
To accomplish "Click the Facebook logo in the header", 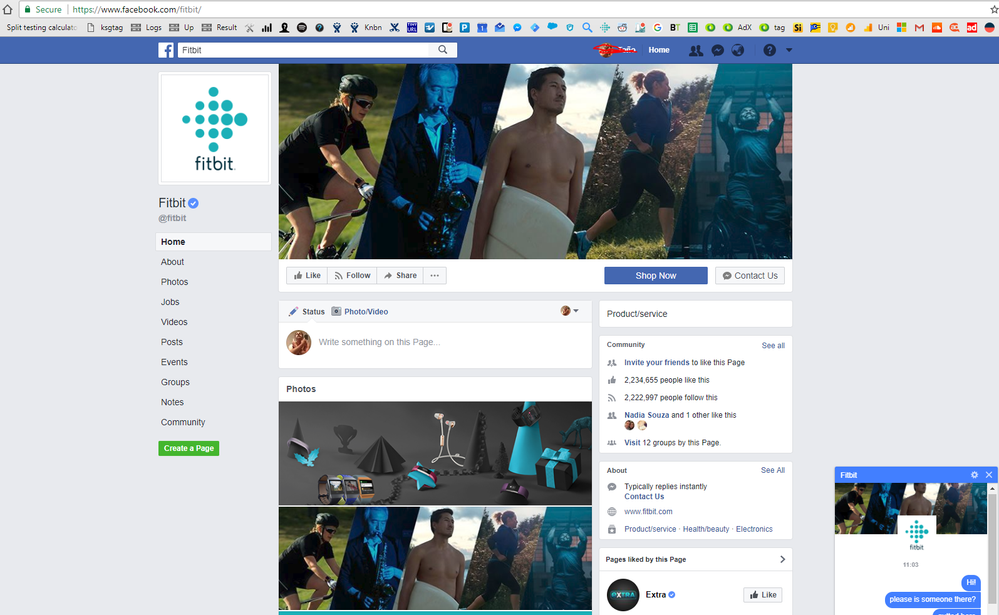I will click(x=166, y=50).
